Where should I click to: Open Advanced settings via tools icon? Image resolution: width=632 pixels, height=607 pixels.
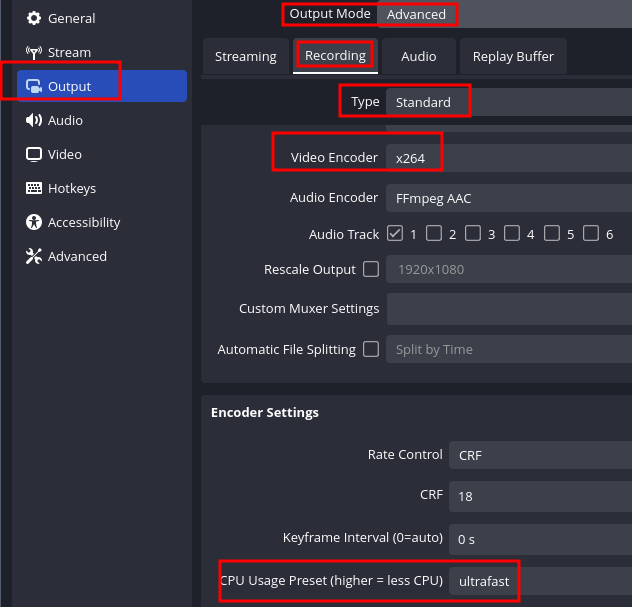(34, 256)
